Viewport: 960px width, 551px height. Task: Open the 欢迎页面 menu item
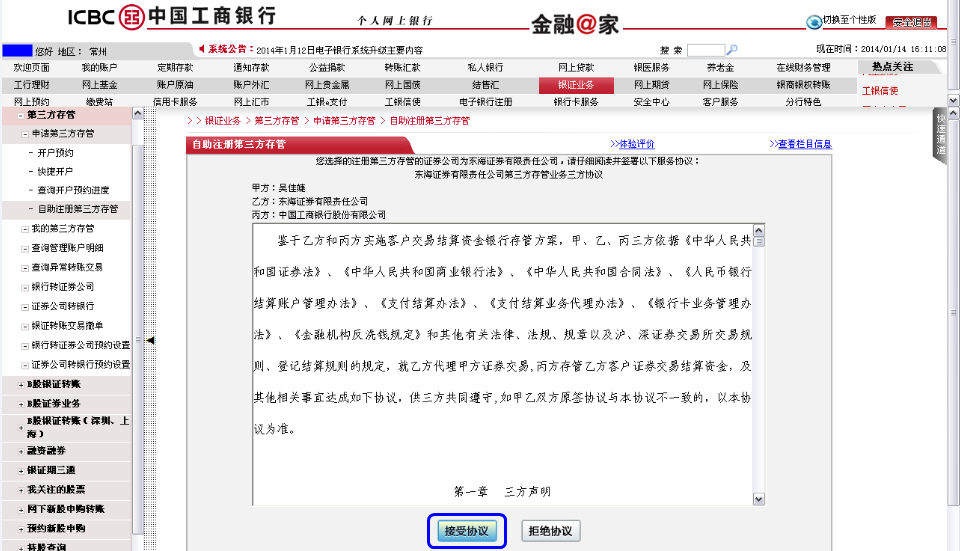point(31,67)
